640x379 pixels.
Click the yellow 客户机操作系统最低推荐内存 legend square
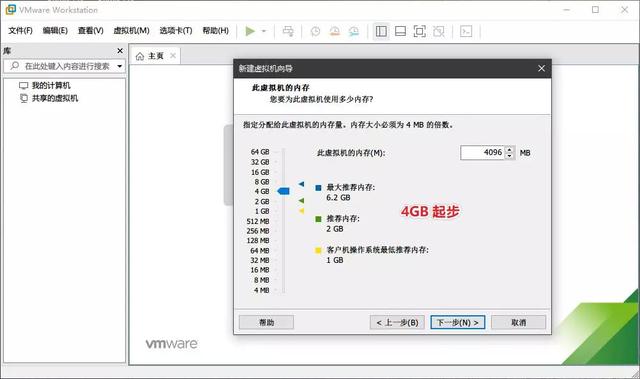pyautogui.click(x=318, y=250)
